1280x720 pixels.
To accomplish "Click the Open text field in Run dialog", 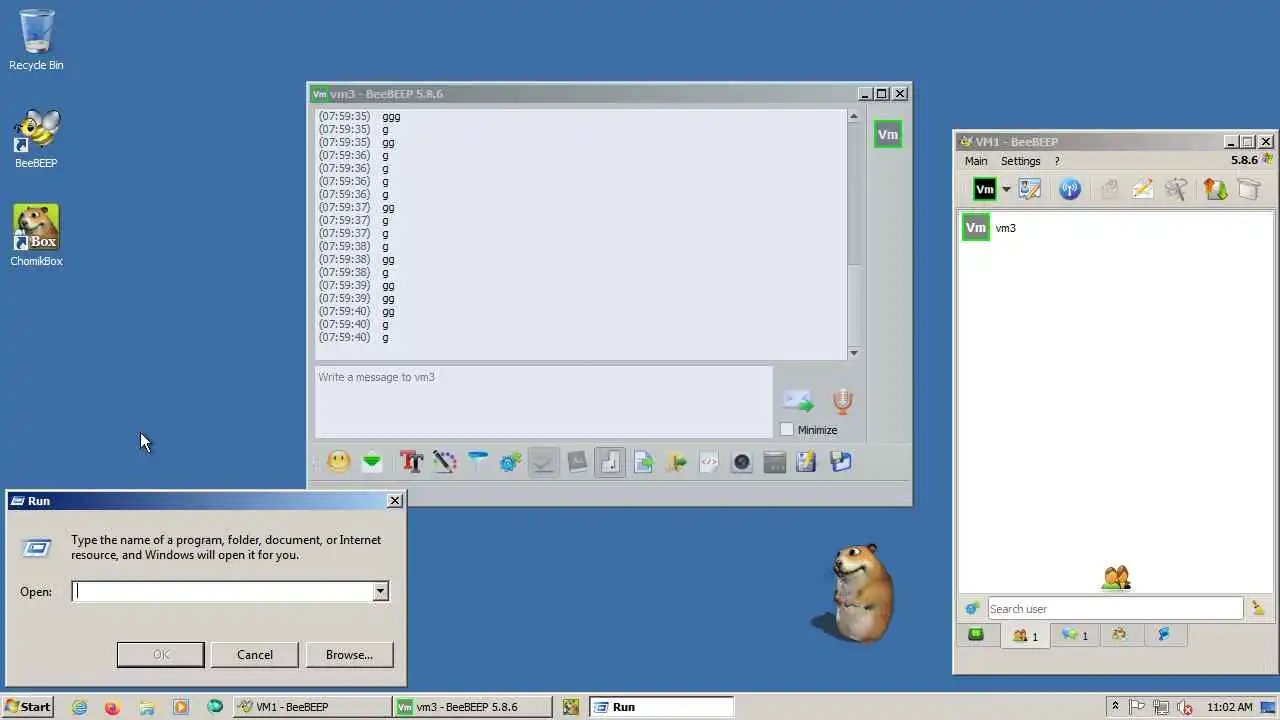I will [x=222, y=591].
